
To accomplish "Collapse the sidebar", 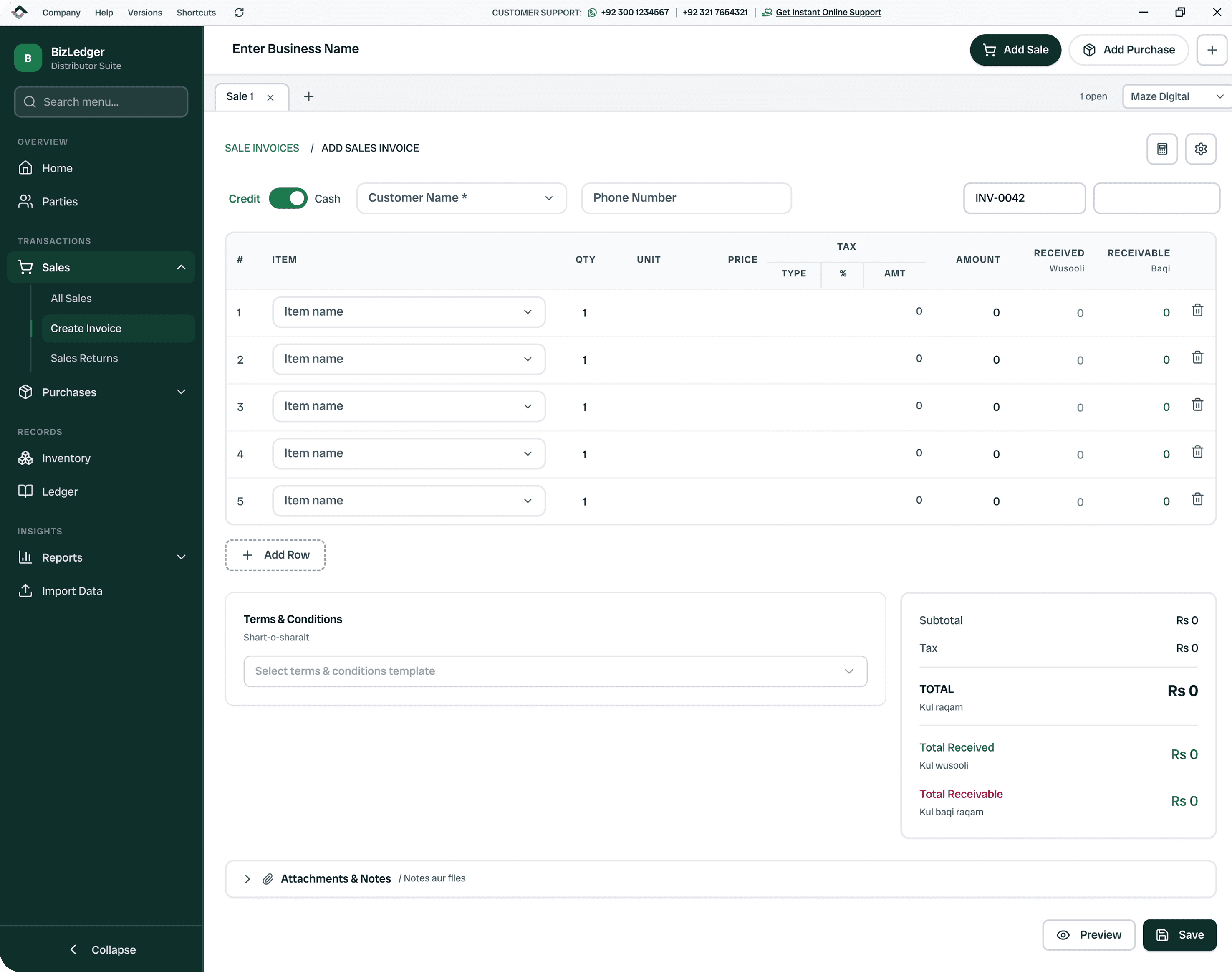I will tap(102, 950).
